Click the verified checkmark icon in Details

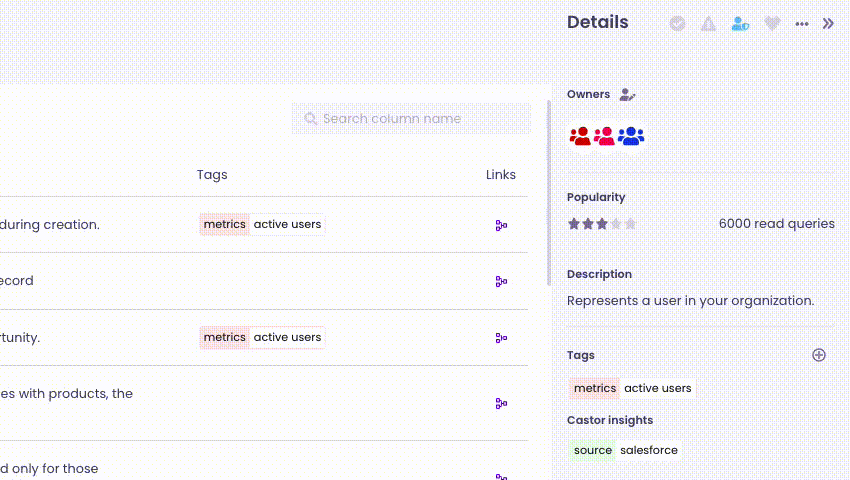pos(677,24)
